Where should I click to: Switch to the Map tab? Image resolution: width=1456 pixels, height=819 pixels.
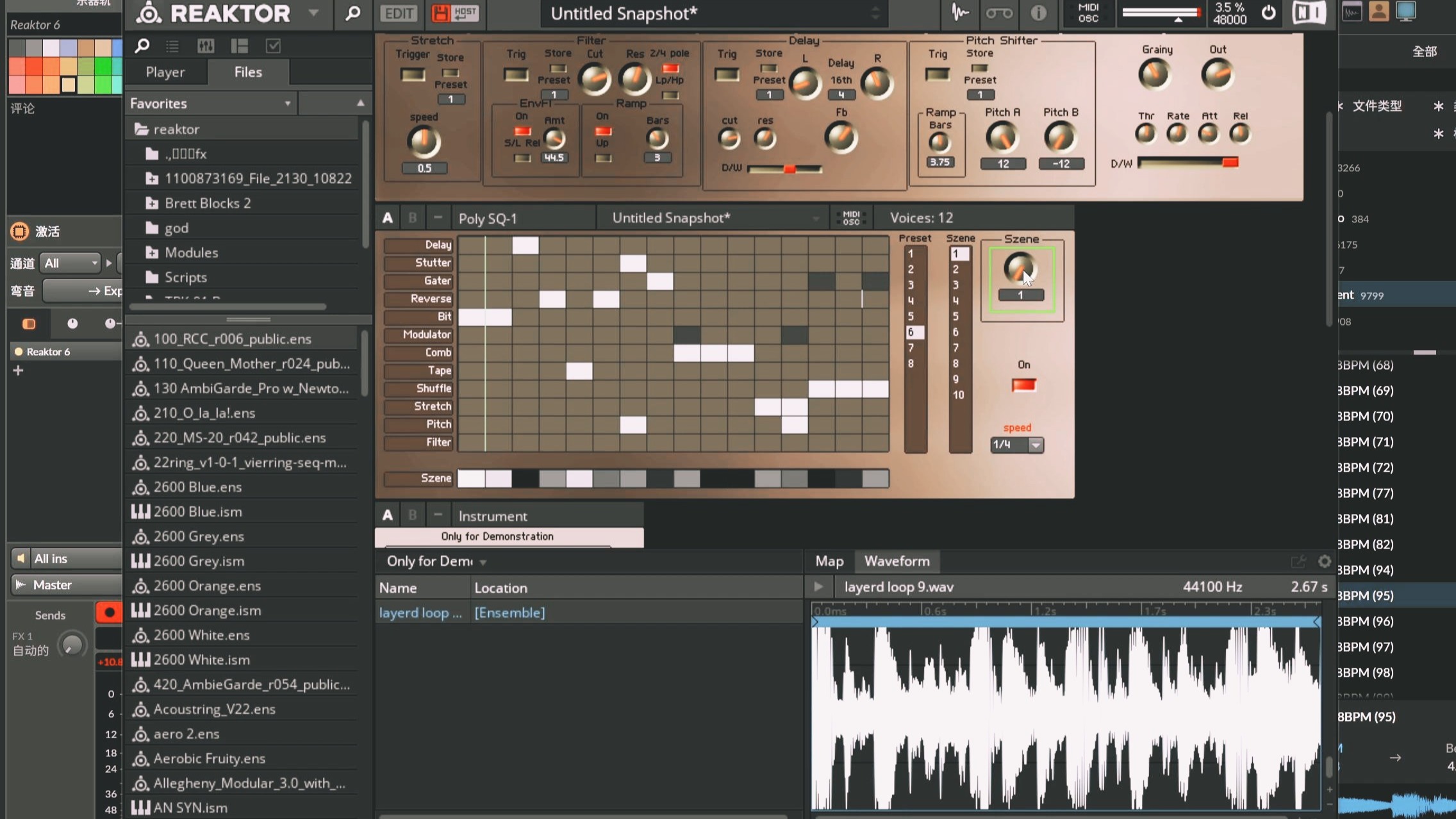point(829,561)
